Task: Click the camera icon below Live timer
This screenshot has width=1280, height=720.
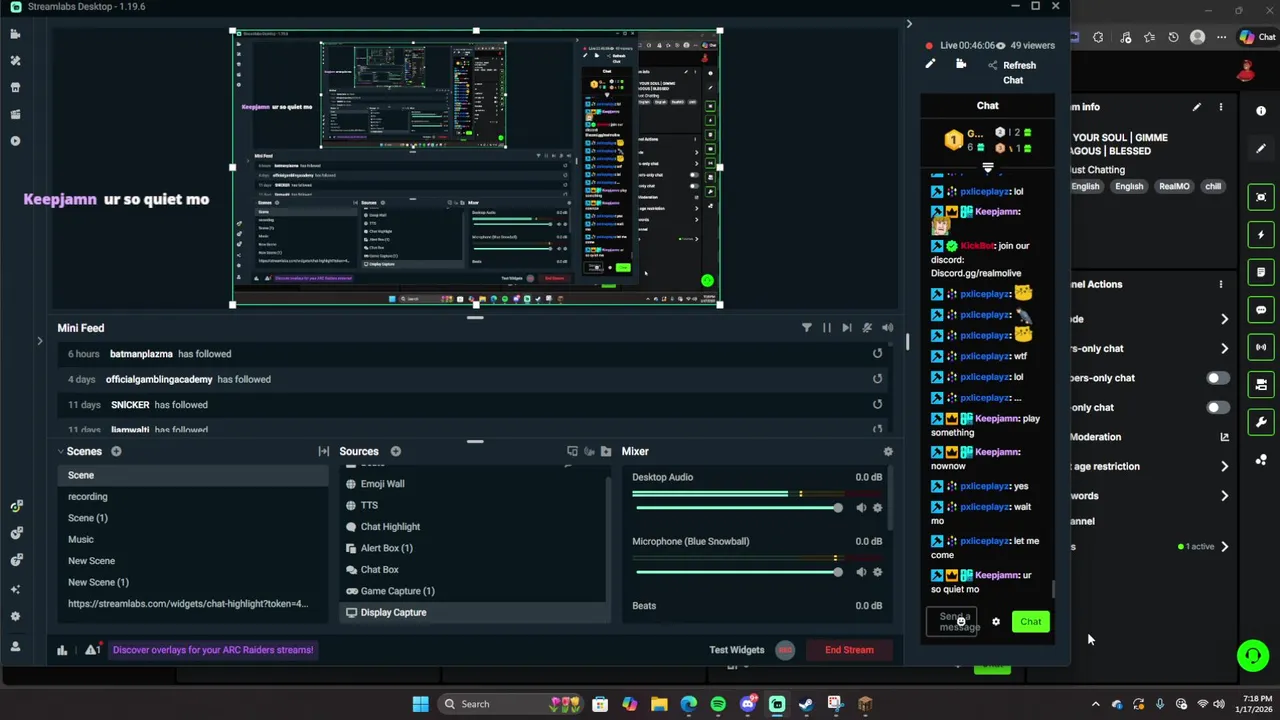Action: 961,64
